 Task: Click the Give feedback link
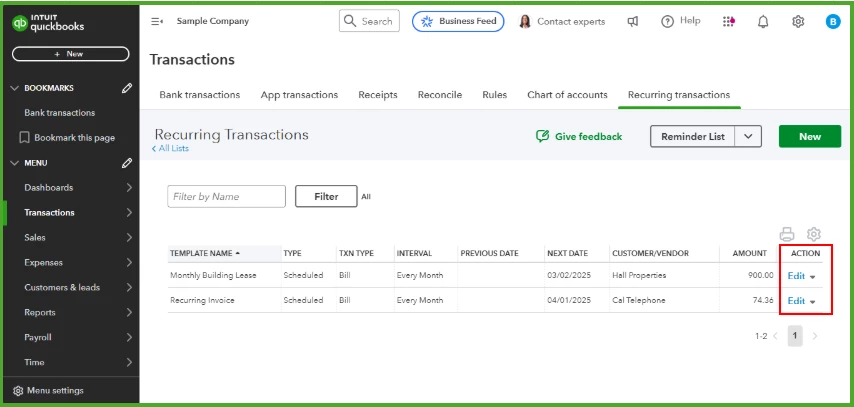[588, 136]
